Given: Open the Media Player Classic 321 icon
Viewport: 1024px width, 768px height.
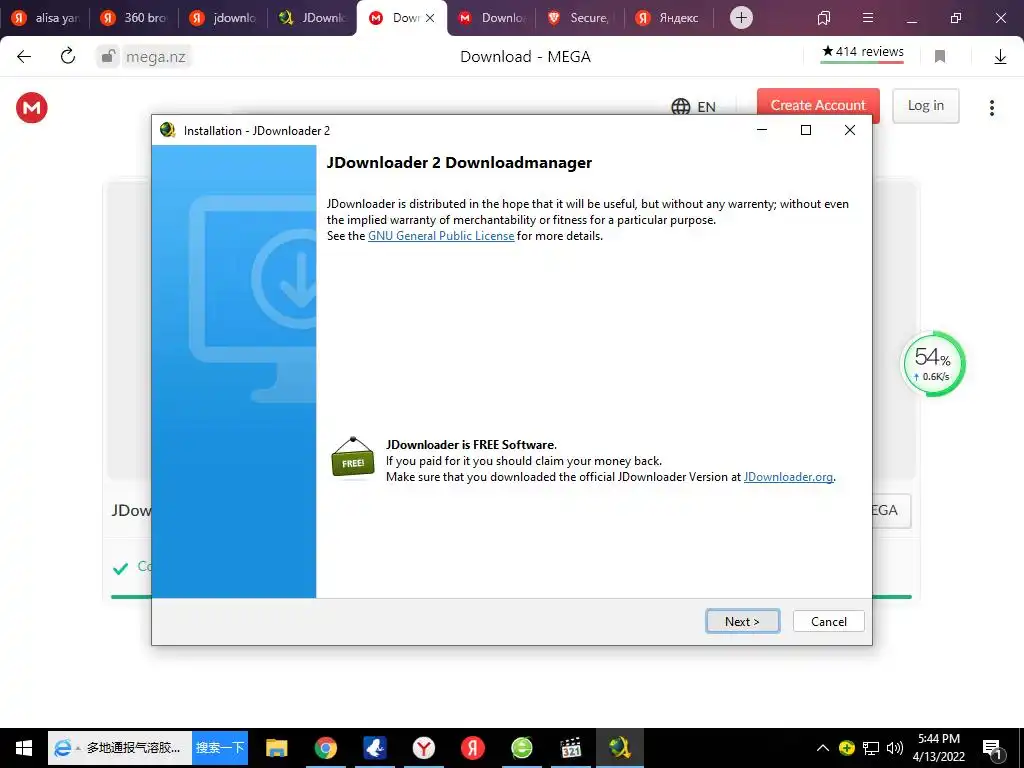Looking at the screenshot, I should point(571,748).
